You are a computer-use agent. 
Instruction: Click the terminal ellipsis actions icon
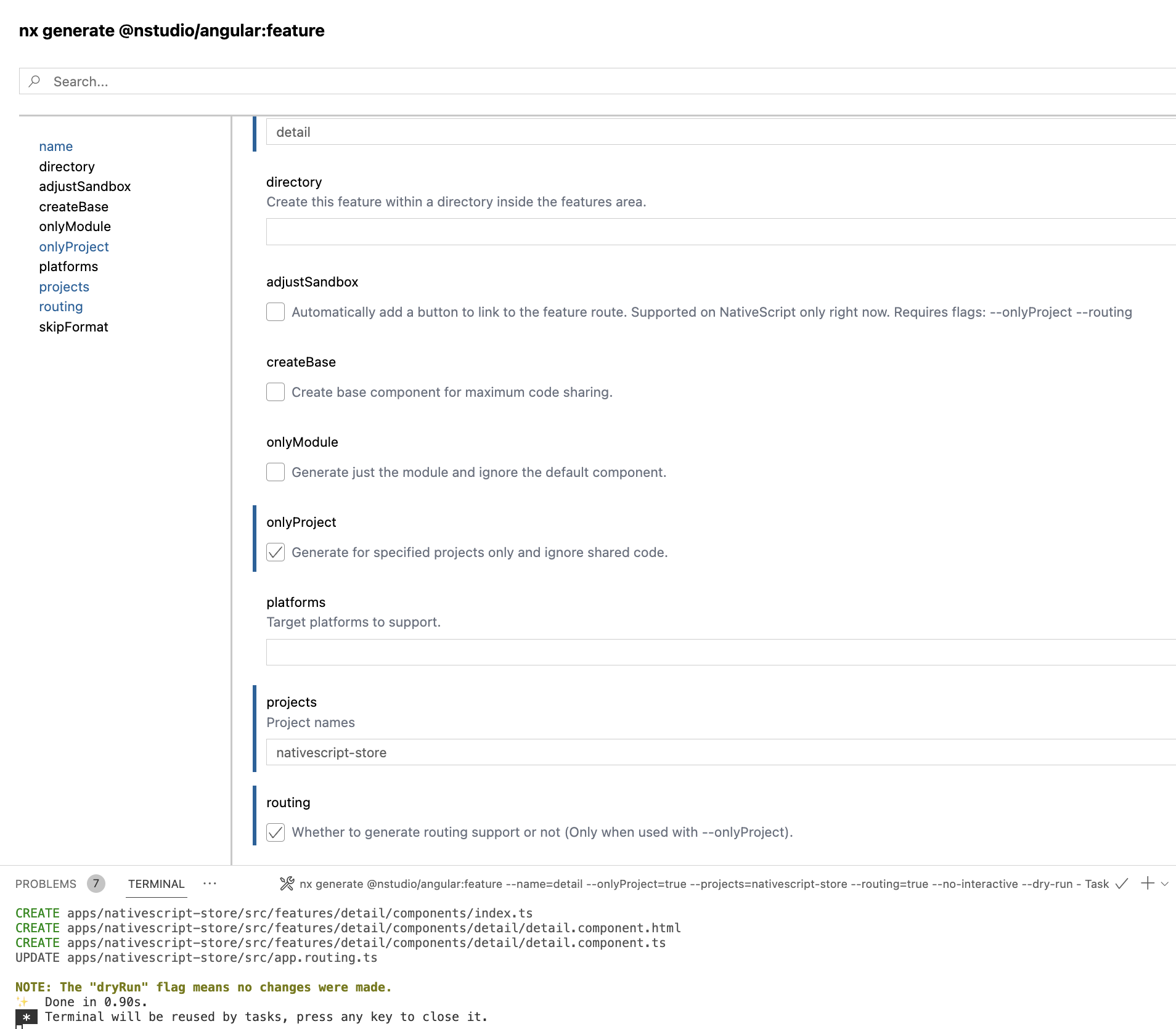[x=210, y=884]
